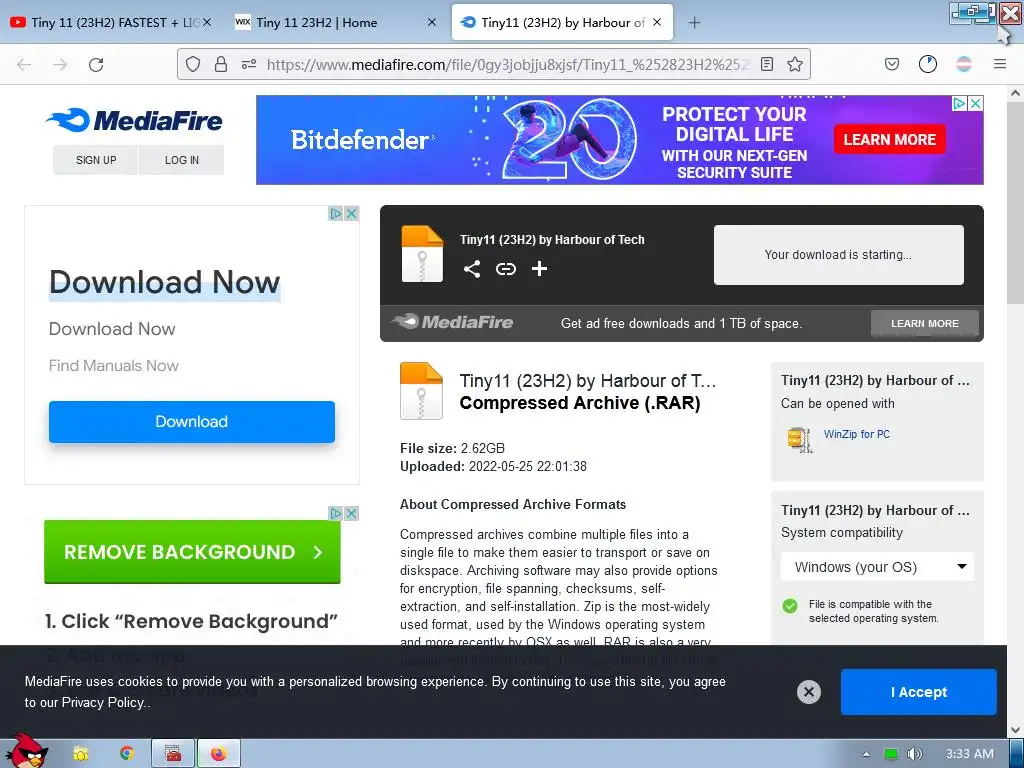The height and width of the screenshot is (768, 1024).
Task: Open a new browser tab
Action: pos(694,23)
